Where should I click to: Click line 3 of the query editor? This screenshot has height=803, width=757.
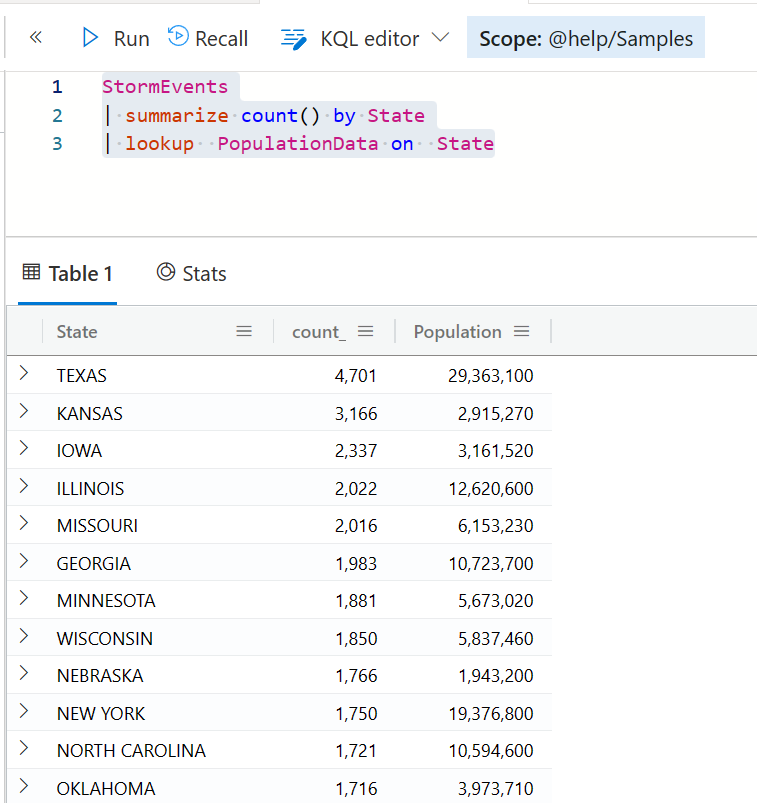pos(298,143)
